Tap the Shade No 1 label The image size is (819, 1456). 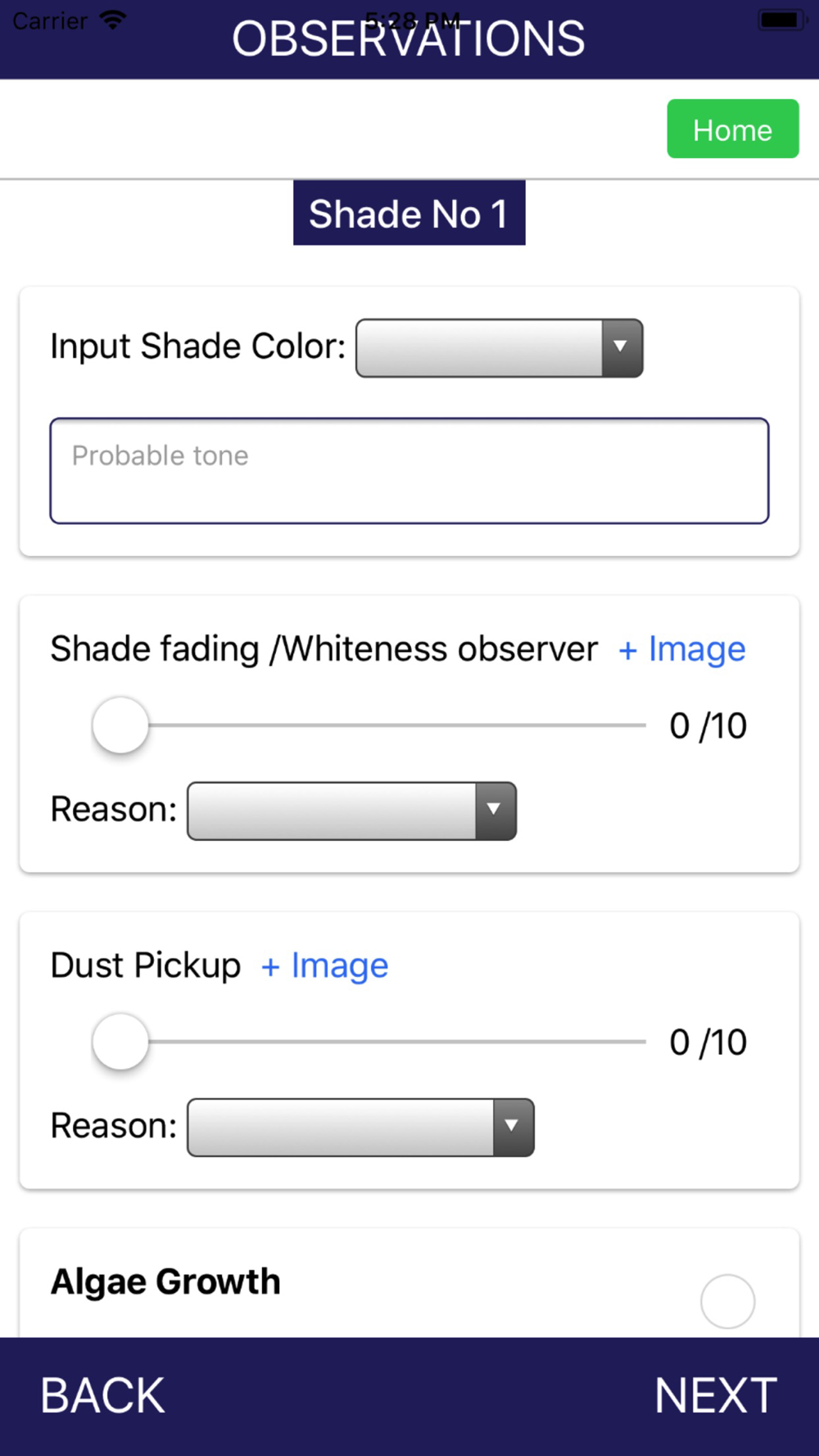pyautogui.click(x=409, y=214)
